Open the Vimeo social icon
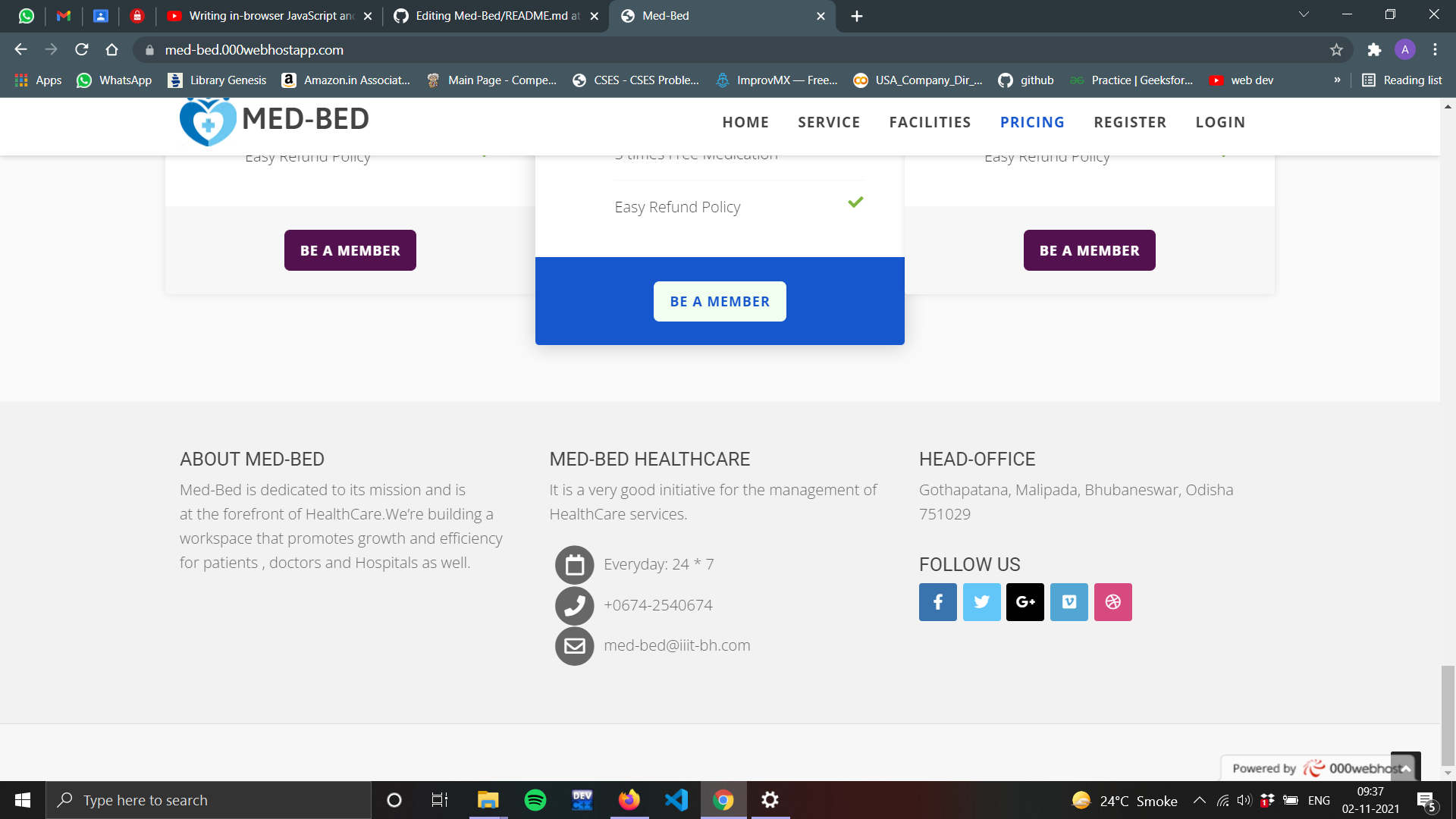 coord(1069,601)
